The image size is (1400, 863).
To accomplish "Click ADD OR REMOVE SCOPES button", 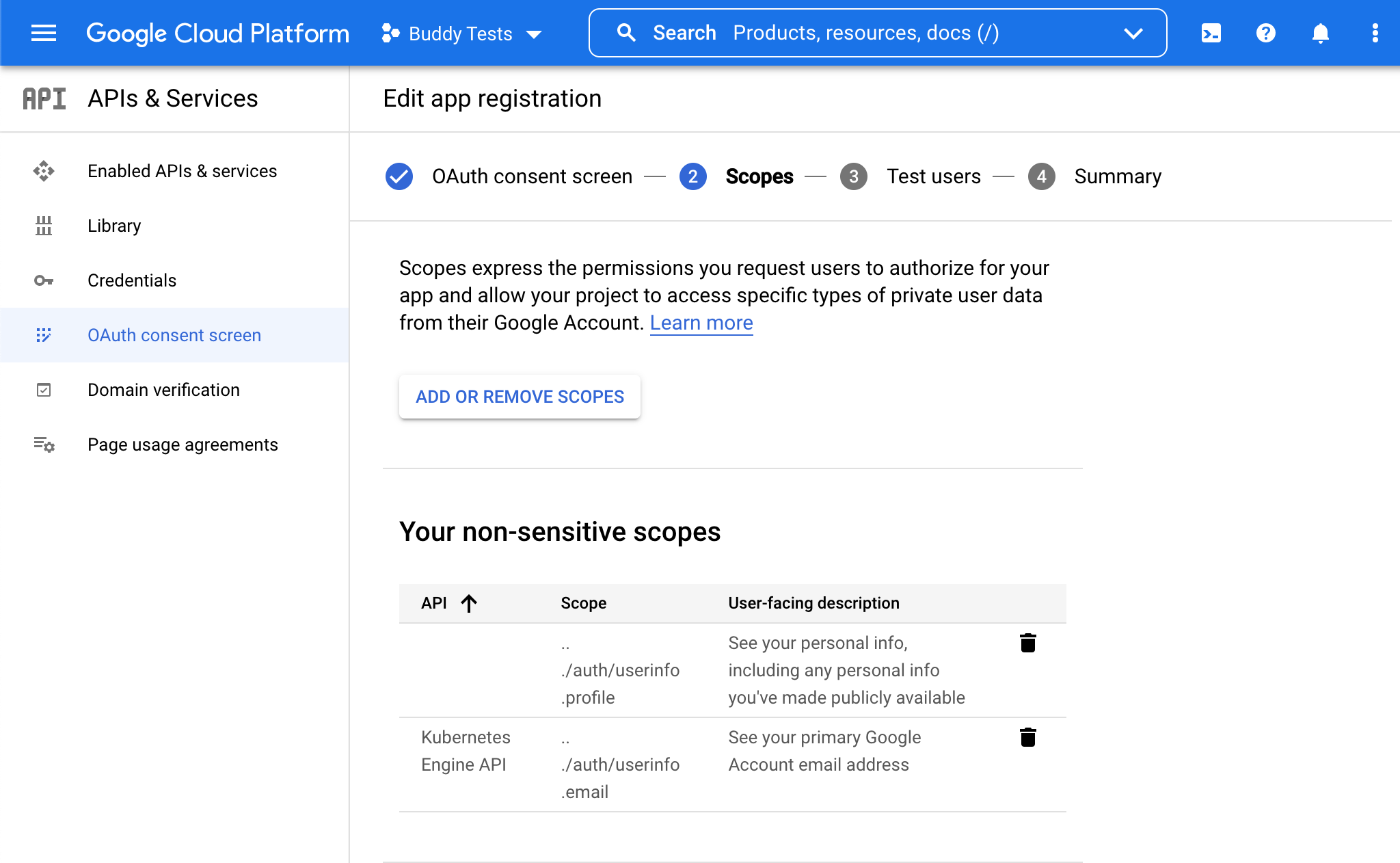I will click(x=519, y=396).
